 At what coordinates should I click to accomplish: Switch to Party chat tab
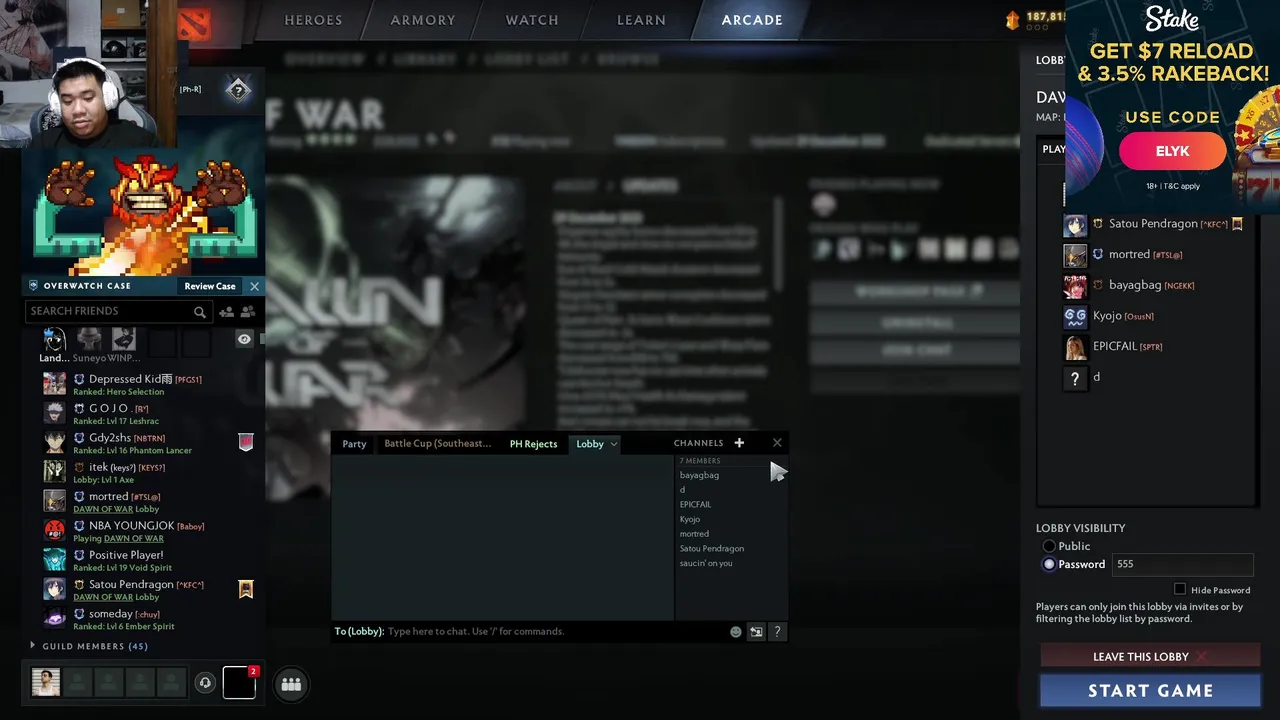click(x=354, y=444)
